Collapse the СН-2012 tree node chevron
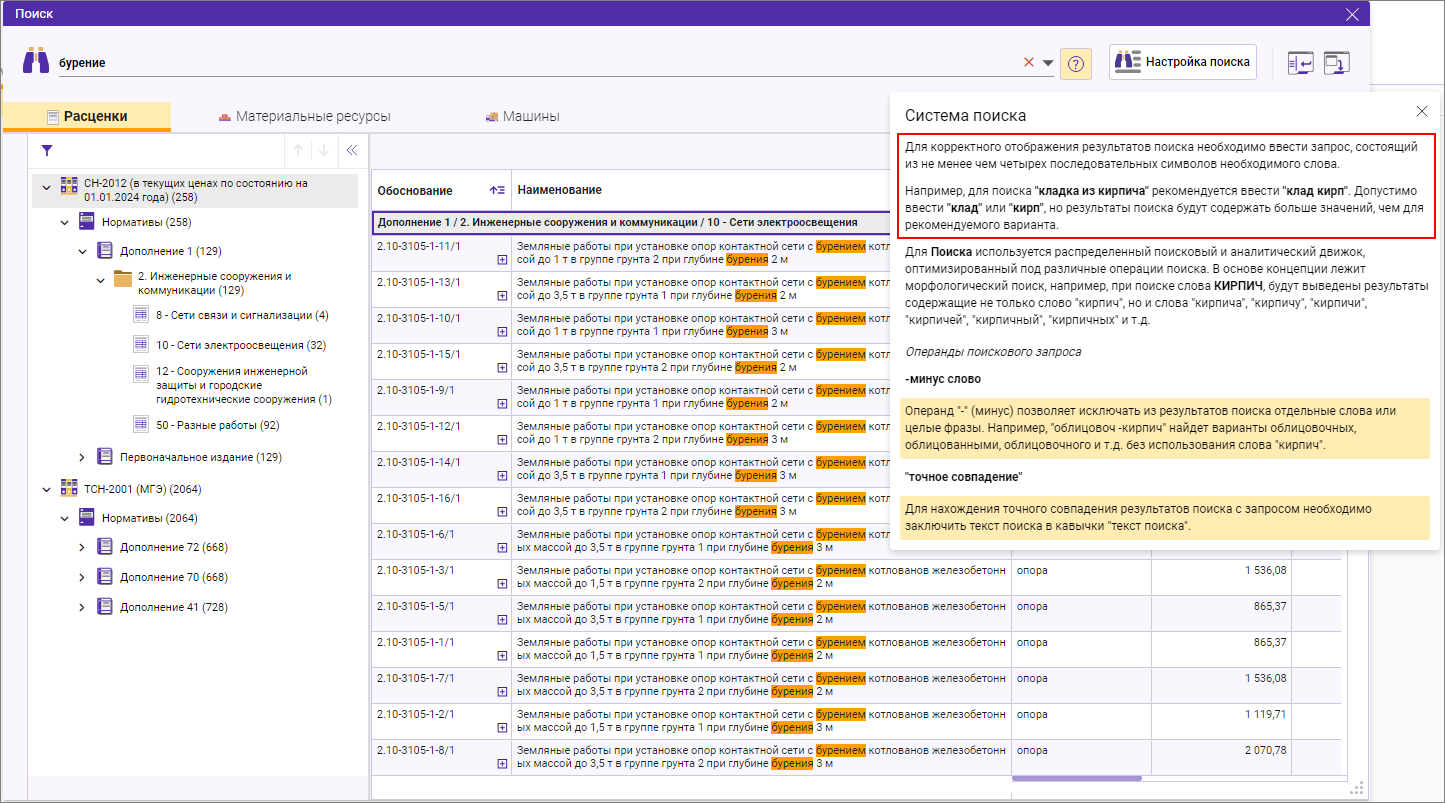This screenshot has width=1445, height=803. coord(46,186)
